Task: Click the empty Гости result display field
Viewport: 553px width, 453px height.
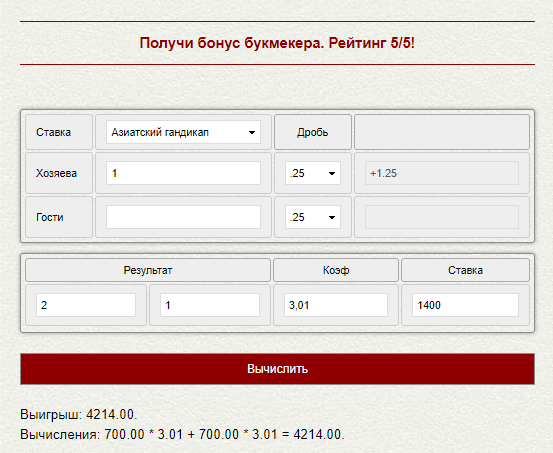Action: click(x=442, y=217)
